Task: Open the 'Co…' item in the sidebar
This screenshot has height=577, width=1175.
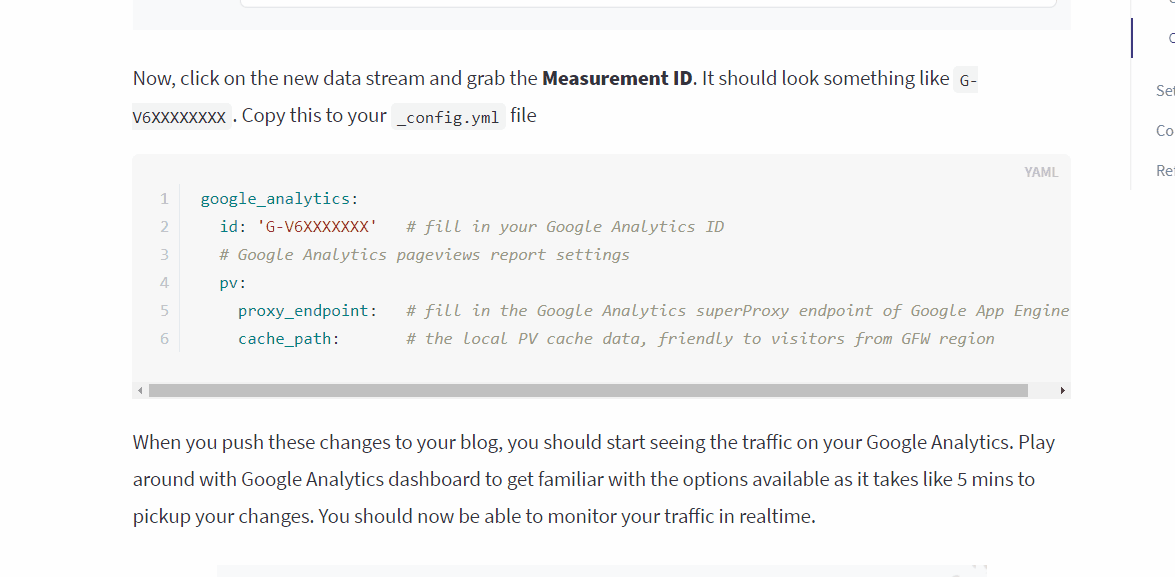Action: pyautogui.click(x=1165, y=130)
